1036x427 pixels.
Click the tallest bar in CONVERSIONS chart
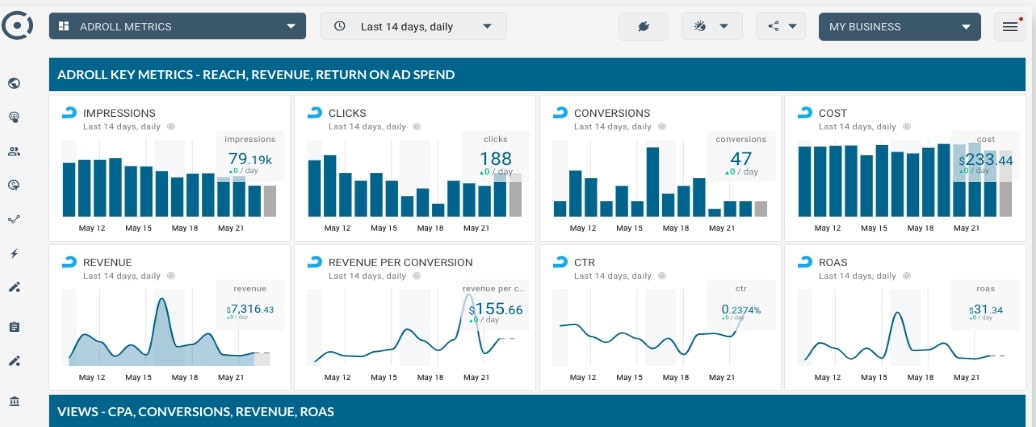click(653, 182)
